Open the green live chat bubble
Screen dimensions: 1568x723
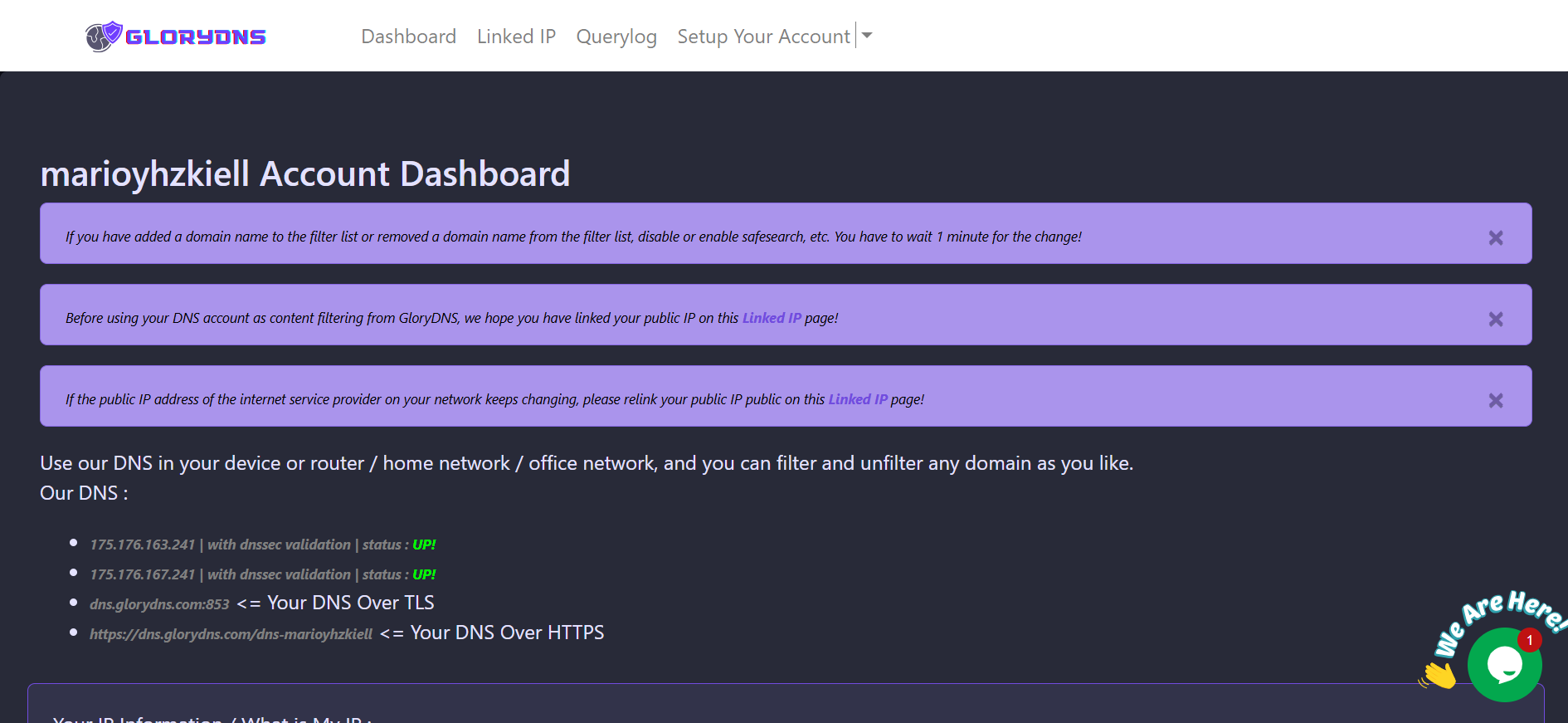pos(1504,665)
